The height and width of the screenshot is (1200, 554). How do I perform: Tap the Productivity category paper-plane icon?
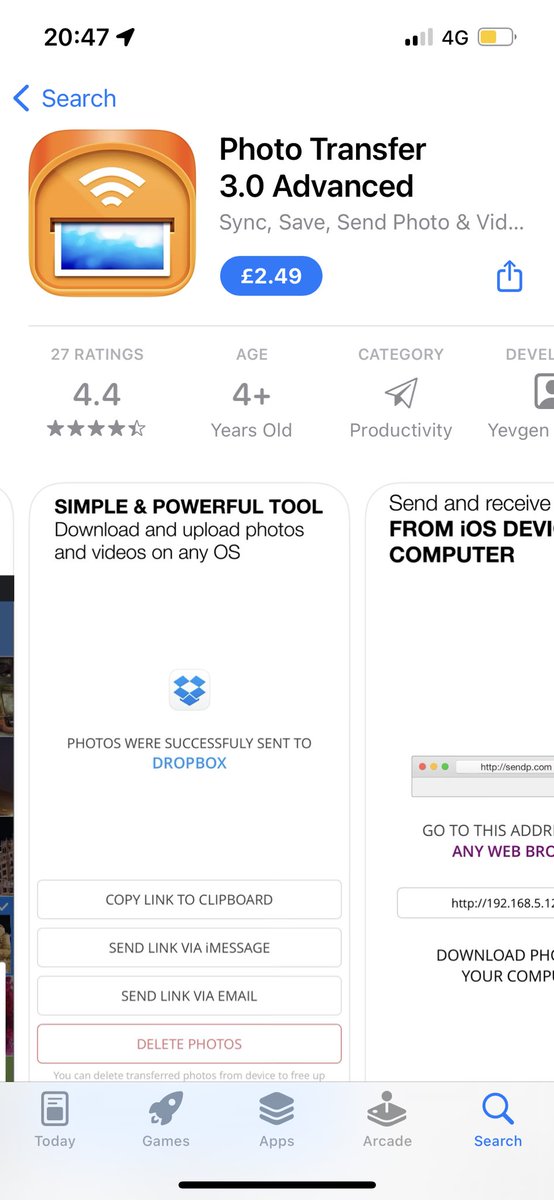tap(401, 393)
